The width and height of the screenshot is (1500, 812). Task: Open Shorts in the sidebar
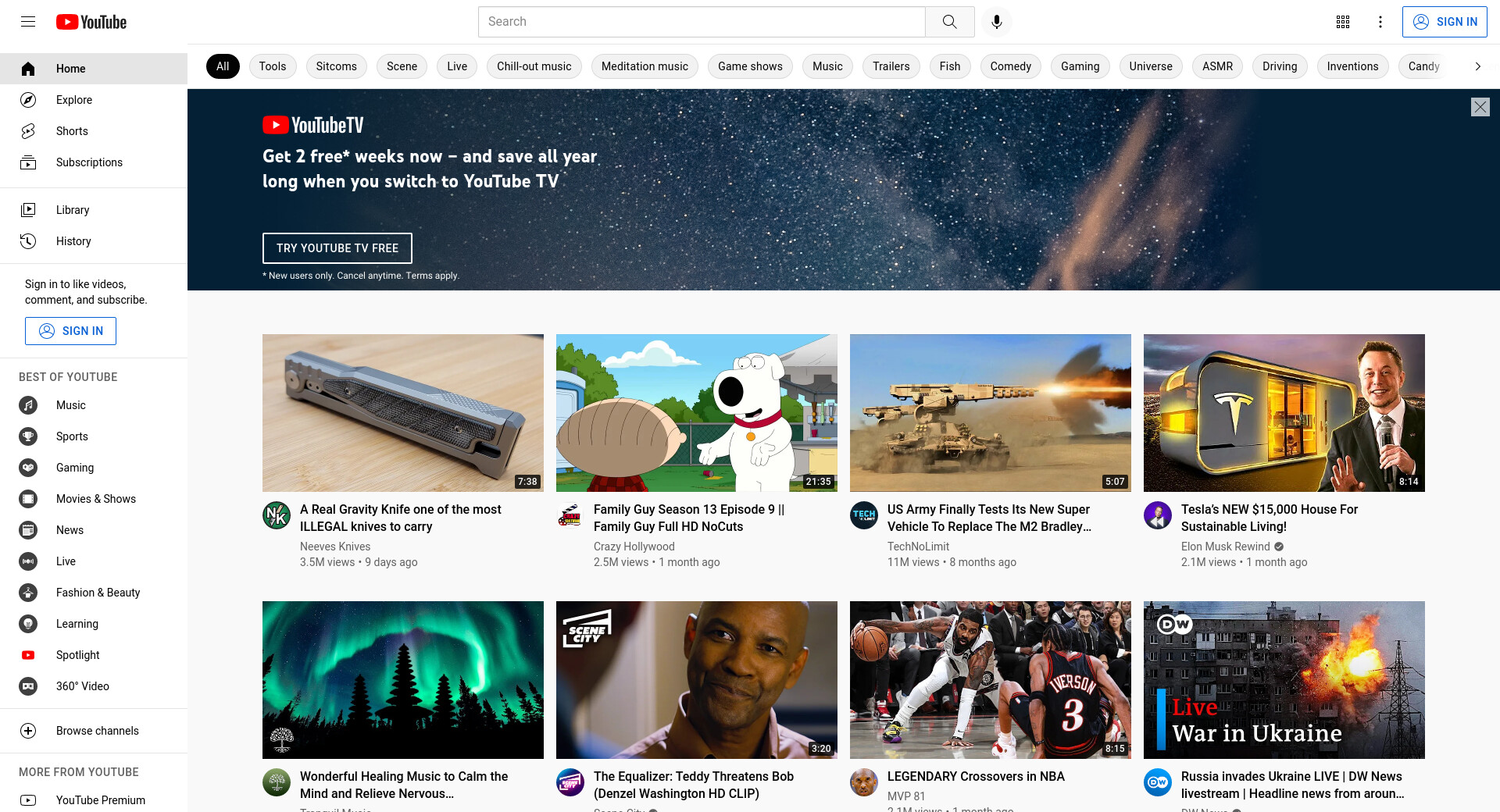[x=94, y=131]
